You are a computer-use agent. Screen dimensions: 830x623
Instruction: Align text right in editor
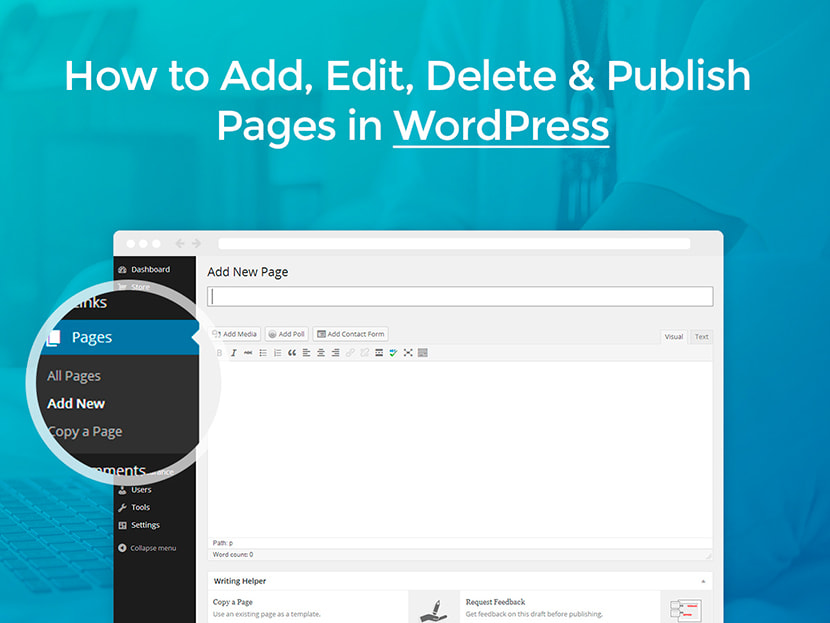pyautogui.click(x=335, y=353)
